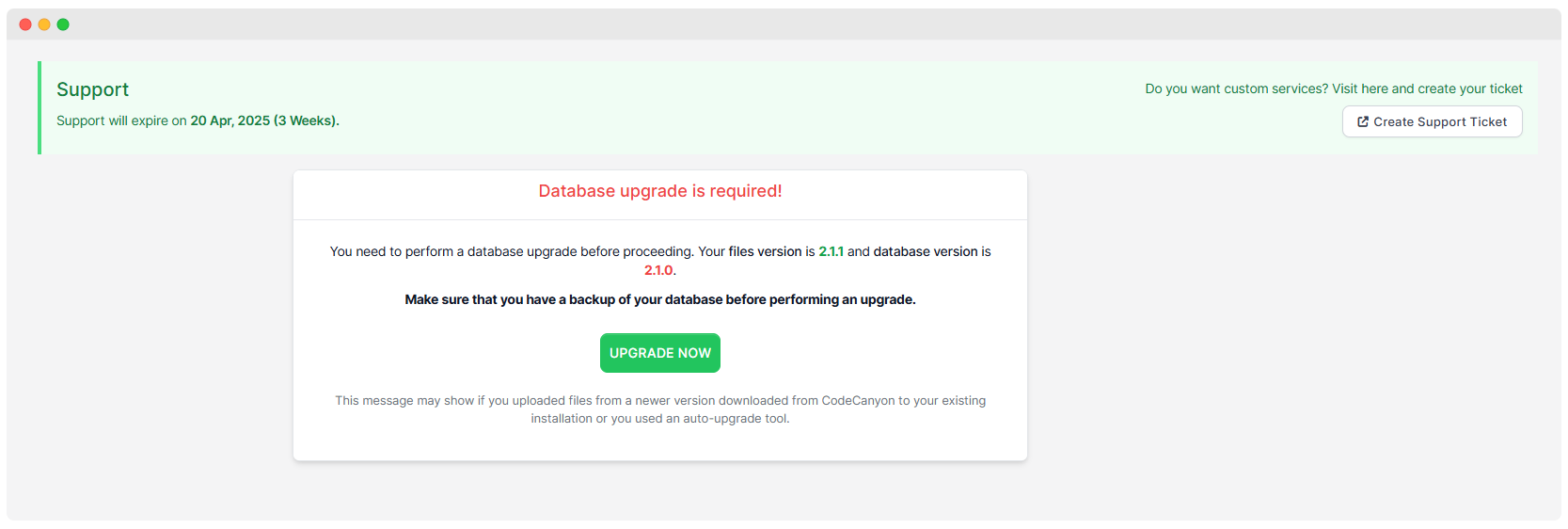The height and width of the screenshot is (529, 1568).
Task: Minimize the window using the yellow button
Action: [44, 24]
